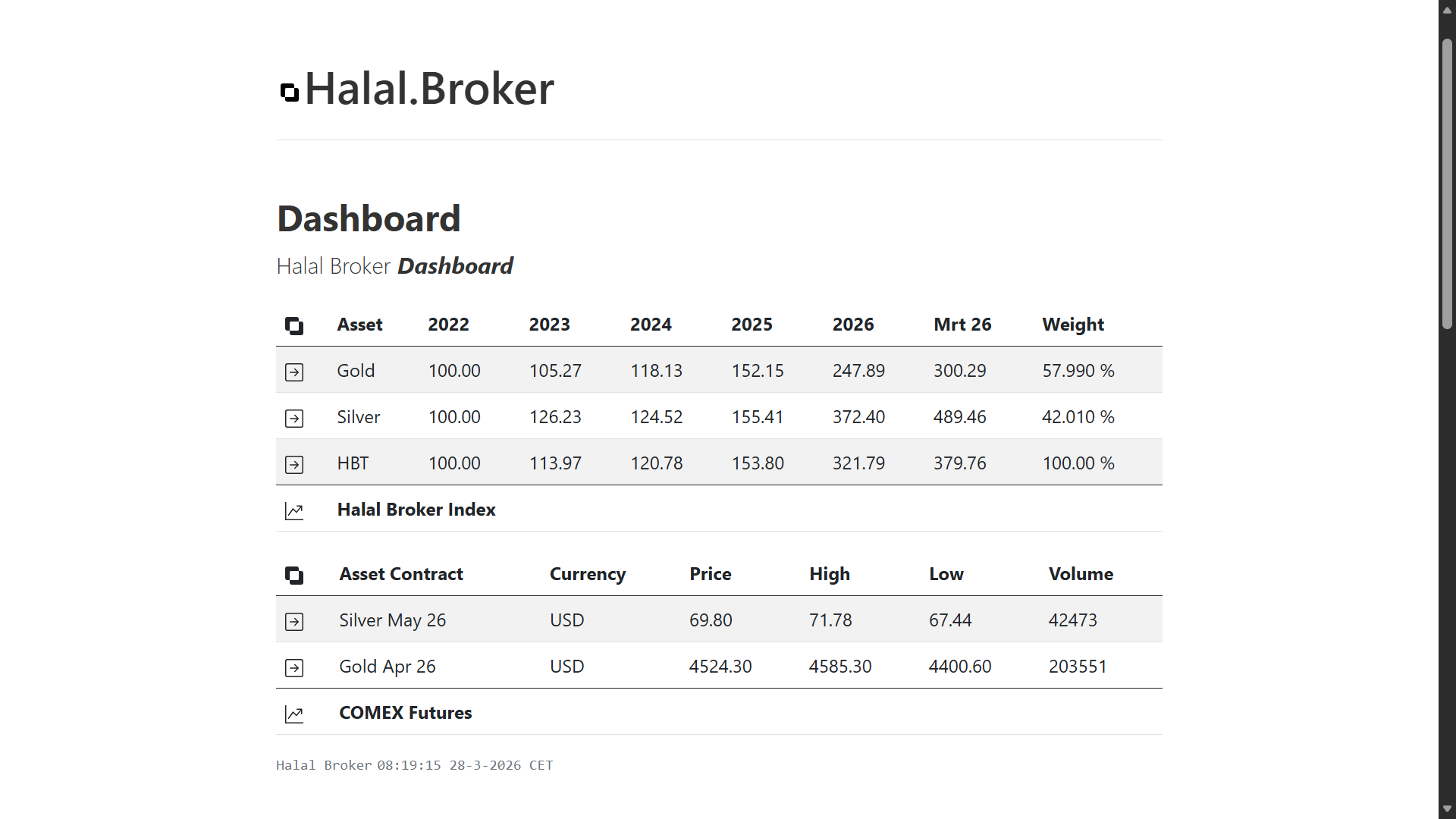Open the Silver May 26 arrow icon

pyautogui.click(x=294, y=622)
